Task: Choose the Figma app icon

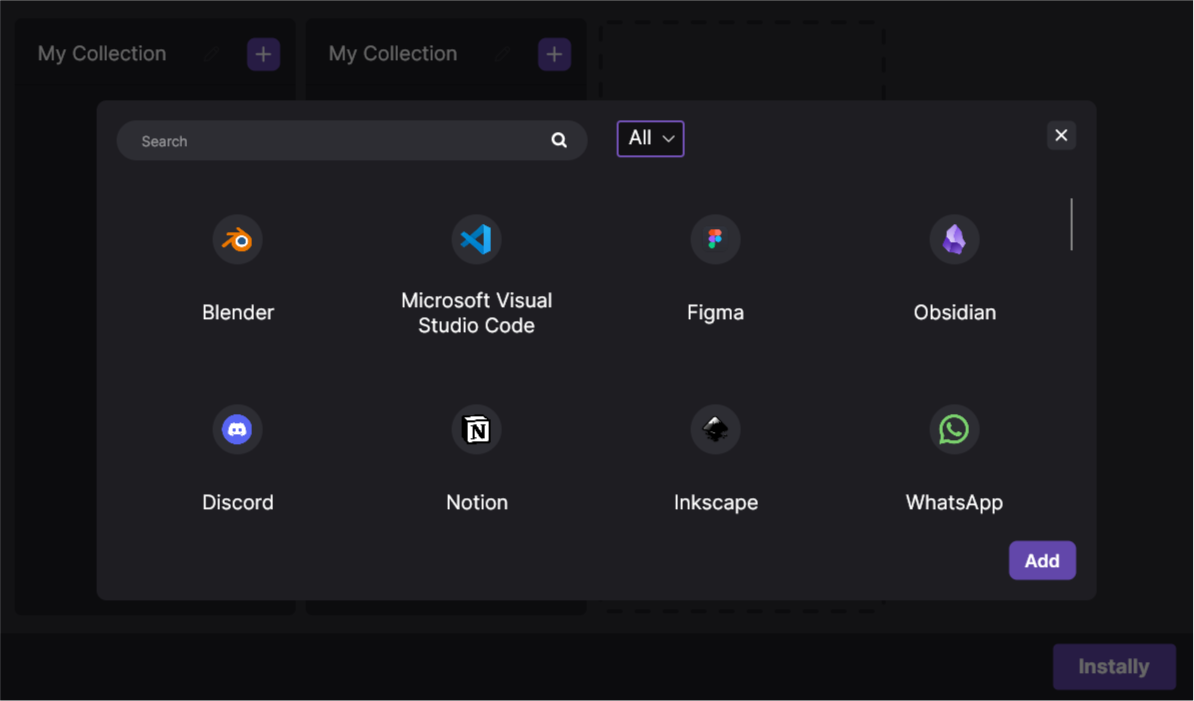Action: click(715, 239)
